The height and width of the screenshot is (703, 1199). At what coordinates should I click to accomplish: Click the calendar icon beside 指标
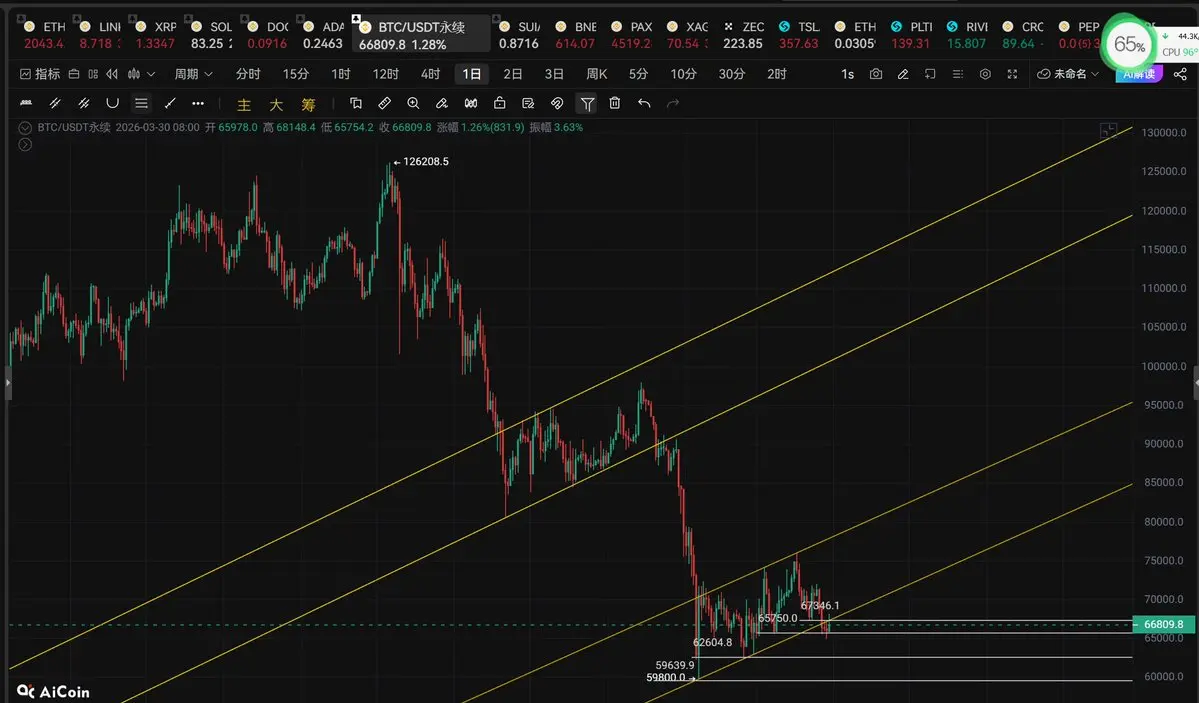click(x=74, y=74)
